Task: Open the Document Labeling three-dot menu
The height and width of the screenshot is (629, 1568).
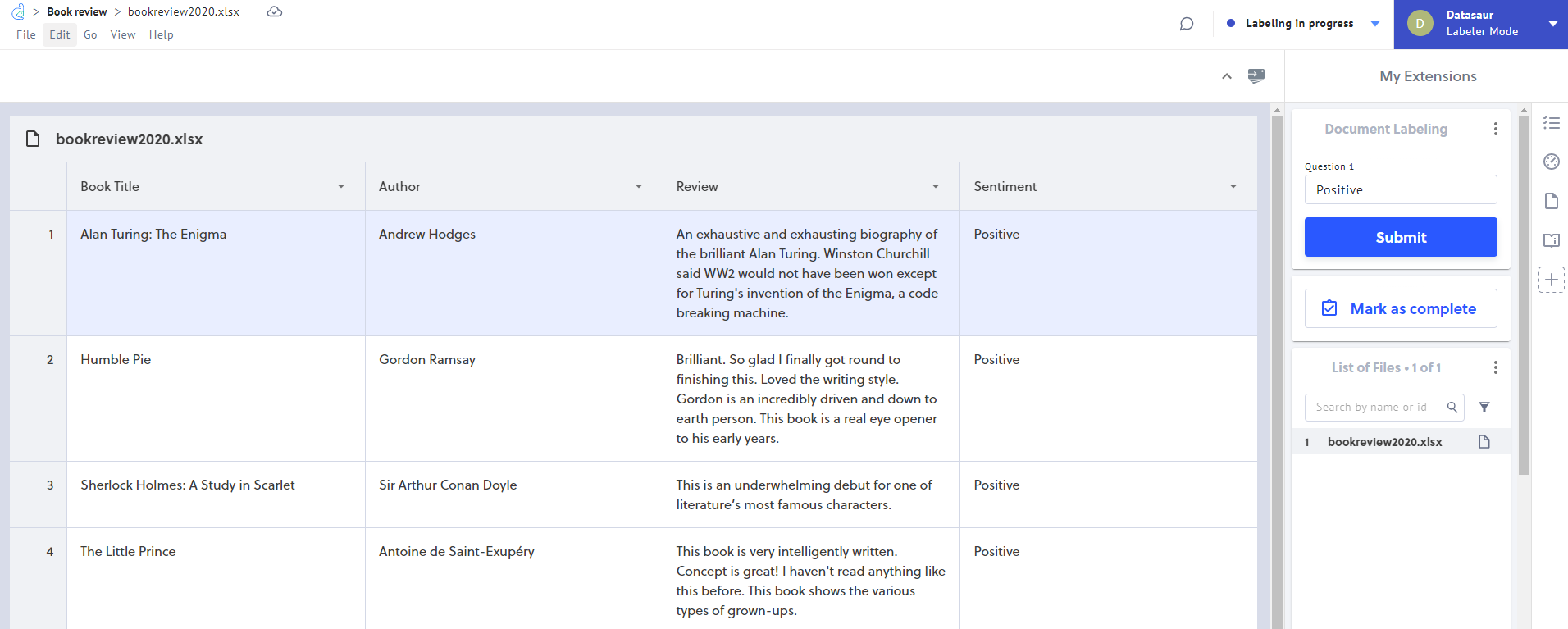Action: tap(1495, 129)
